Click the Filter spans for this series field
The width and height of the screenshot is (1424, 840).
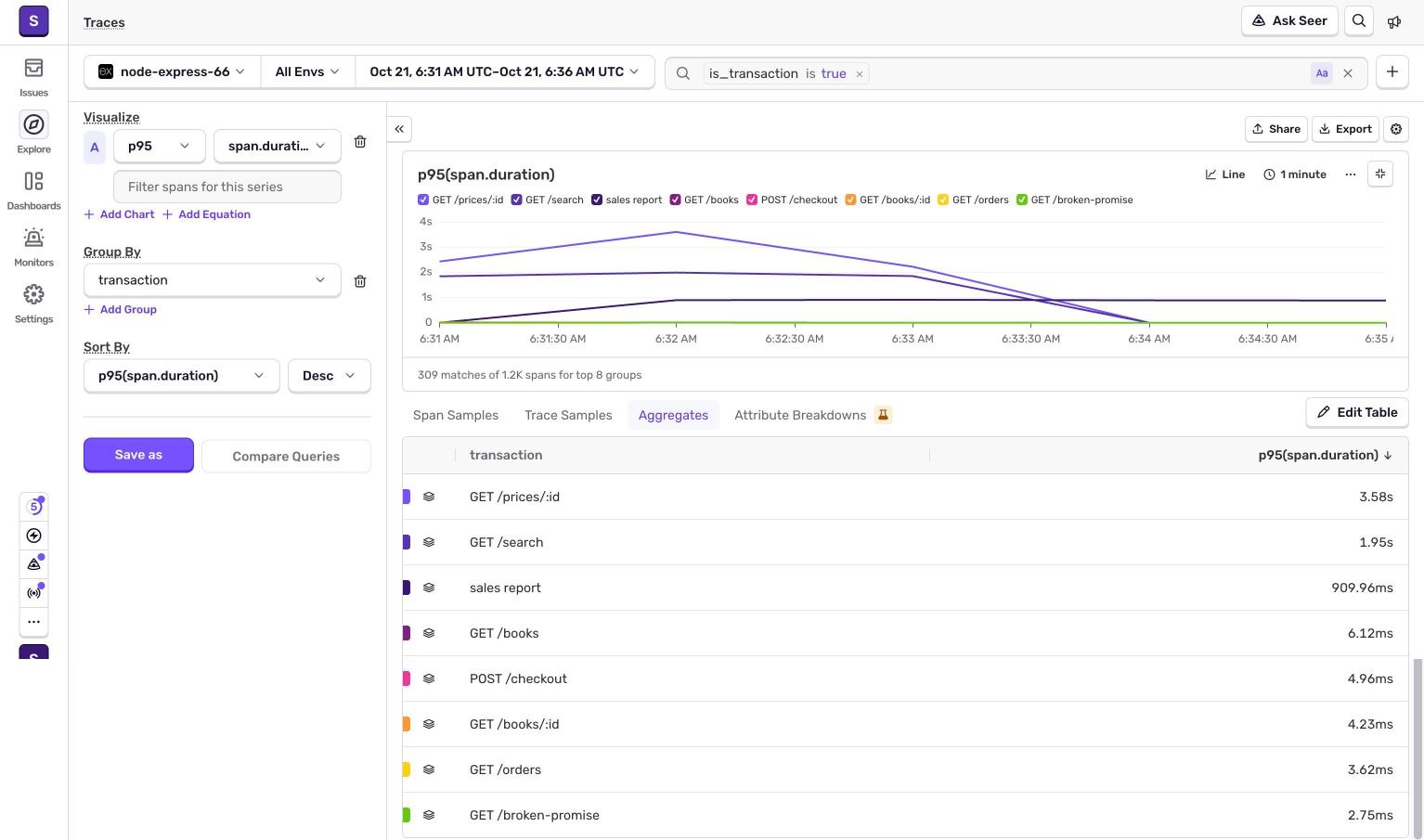[227, 187]
